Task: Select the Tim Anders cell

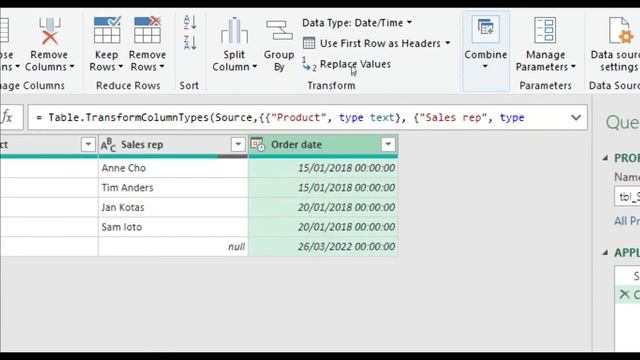Action: tap(173, 188)
